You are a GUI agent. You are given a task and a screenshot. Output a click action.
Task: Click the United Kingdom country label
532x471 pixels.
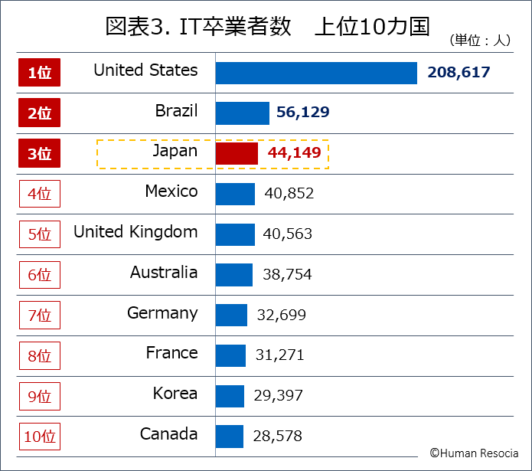136,232
